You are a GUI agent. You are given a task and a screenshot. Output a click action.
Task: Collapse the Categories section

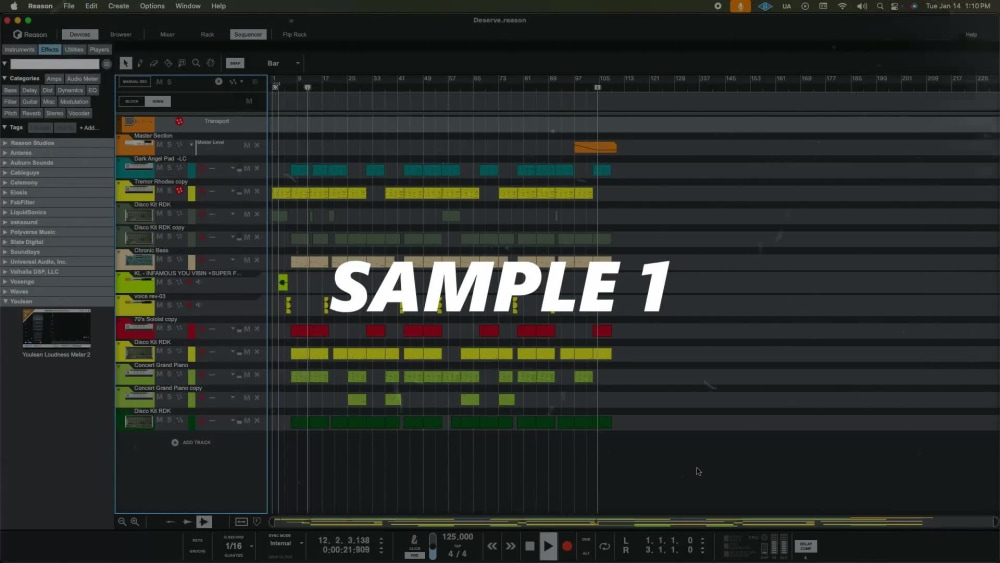(5, 78)
